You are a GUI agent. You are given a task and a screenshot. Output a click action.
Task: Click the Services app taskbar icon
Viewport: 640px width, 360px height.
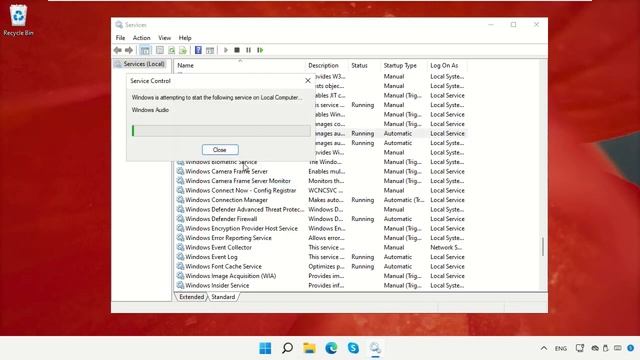375,348
